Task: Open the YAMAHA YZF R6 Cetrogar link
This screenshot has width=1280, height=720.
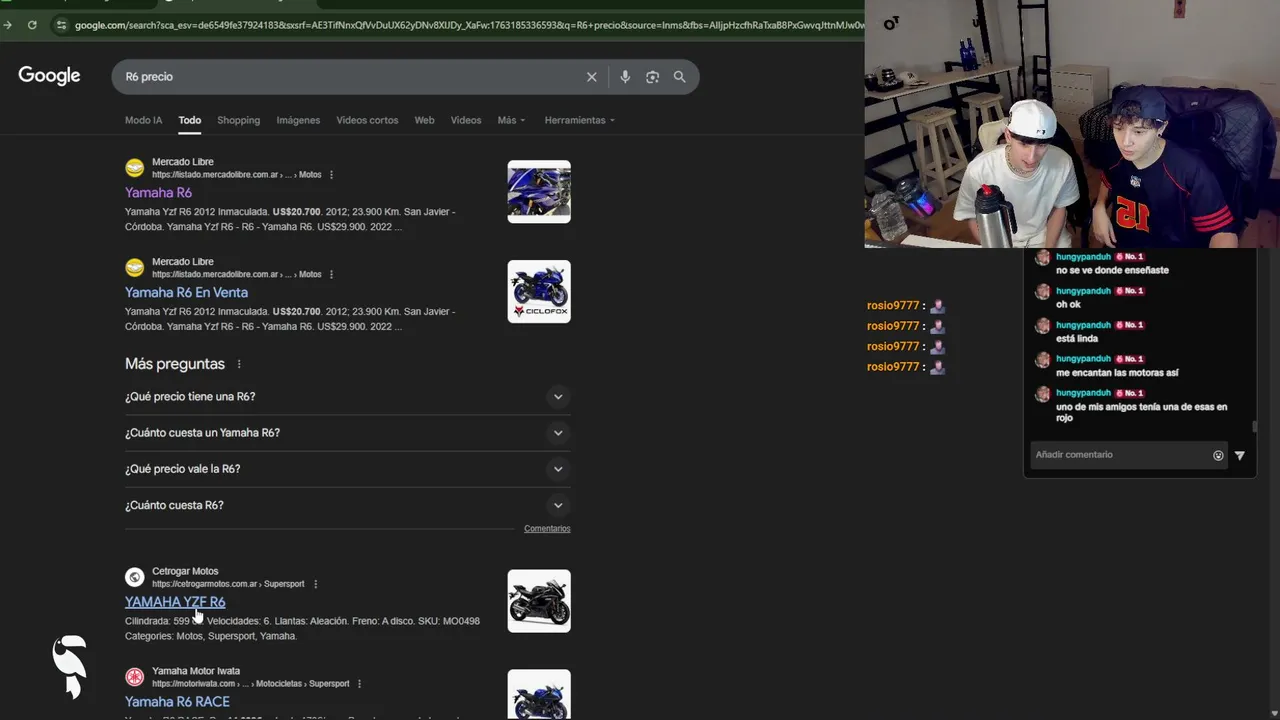Action: click(x=175, y=602)
